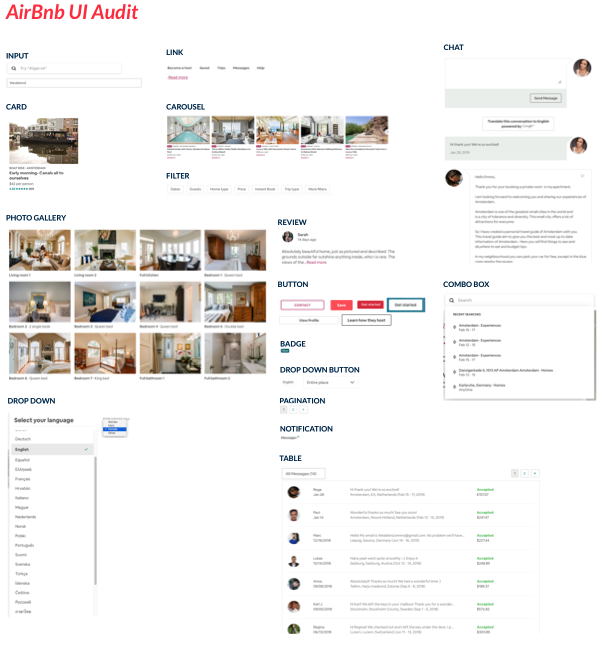The image size is (610, 651).
Task: Open the 'Living room 2' gallery photo
Action: [x=105, y=250]
